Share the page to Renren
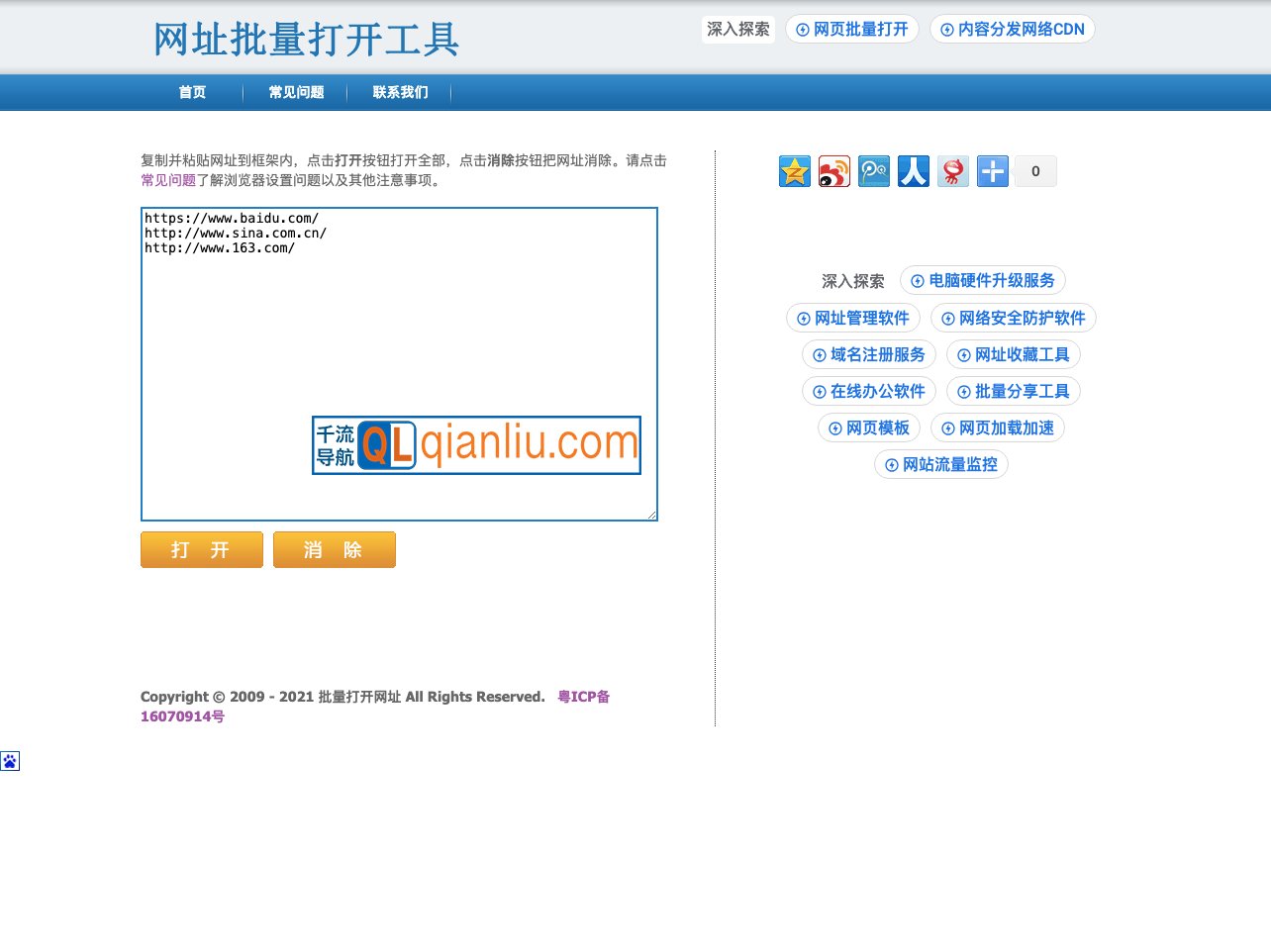Image resolution: width=1271 pixels, height=952 pixels. coord(913,170)
